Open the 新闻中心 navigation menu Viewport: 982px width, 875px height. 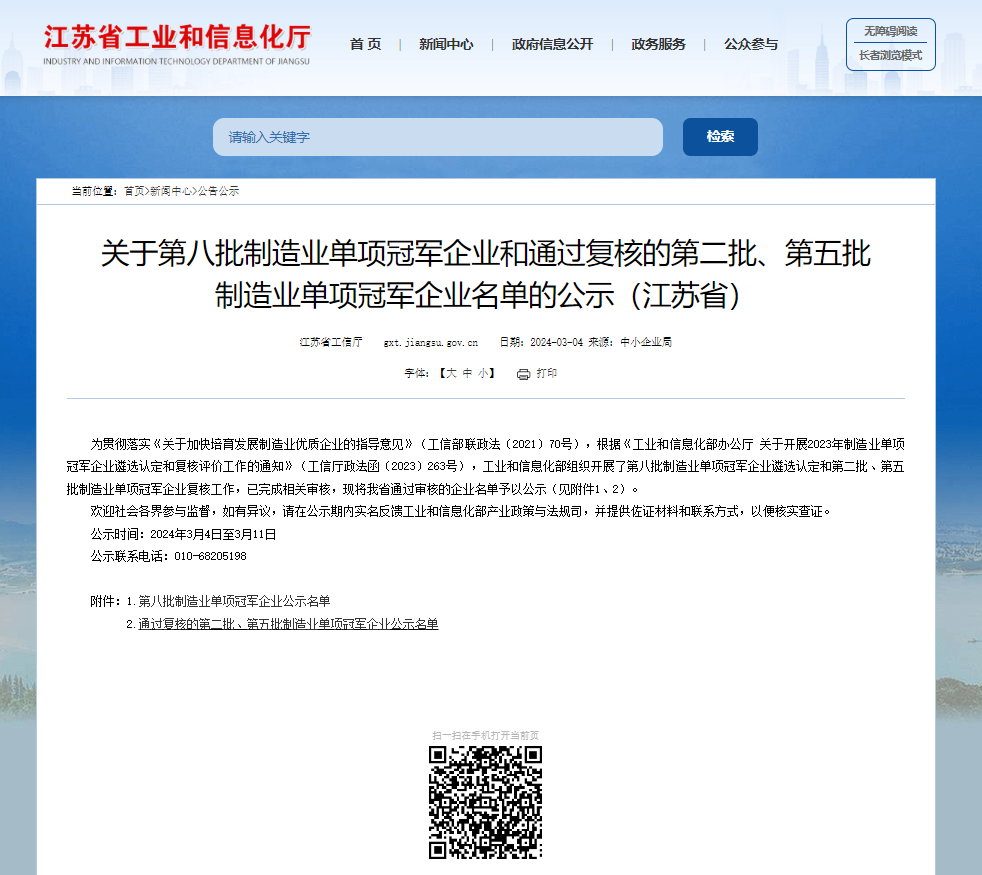click(x=446, y=44)
